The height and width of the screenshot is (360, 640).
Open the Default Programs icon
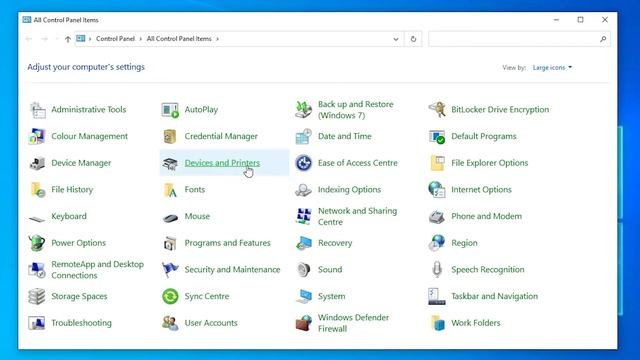click(x=437, y=136)
